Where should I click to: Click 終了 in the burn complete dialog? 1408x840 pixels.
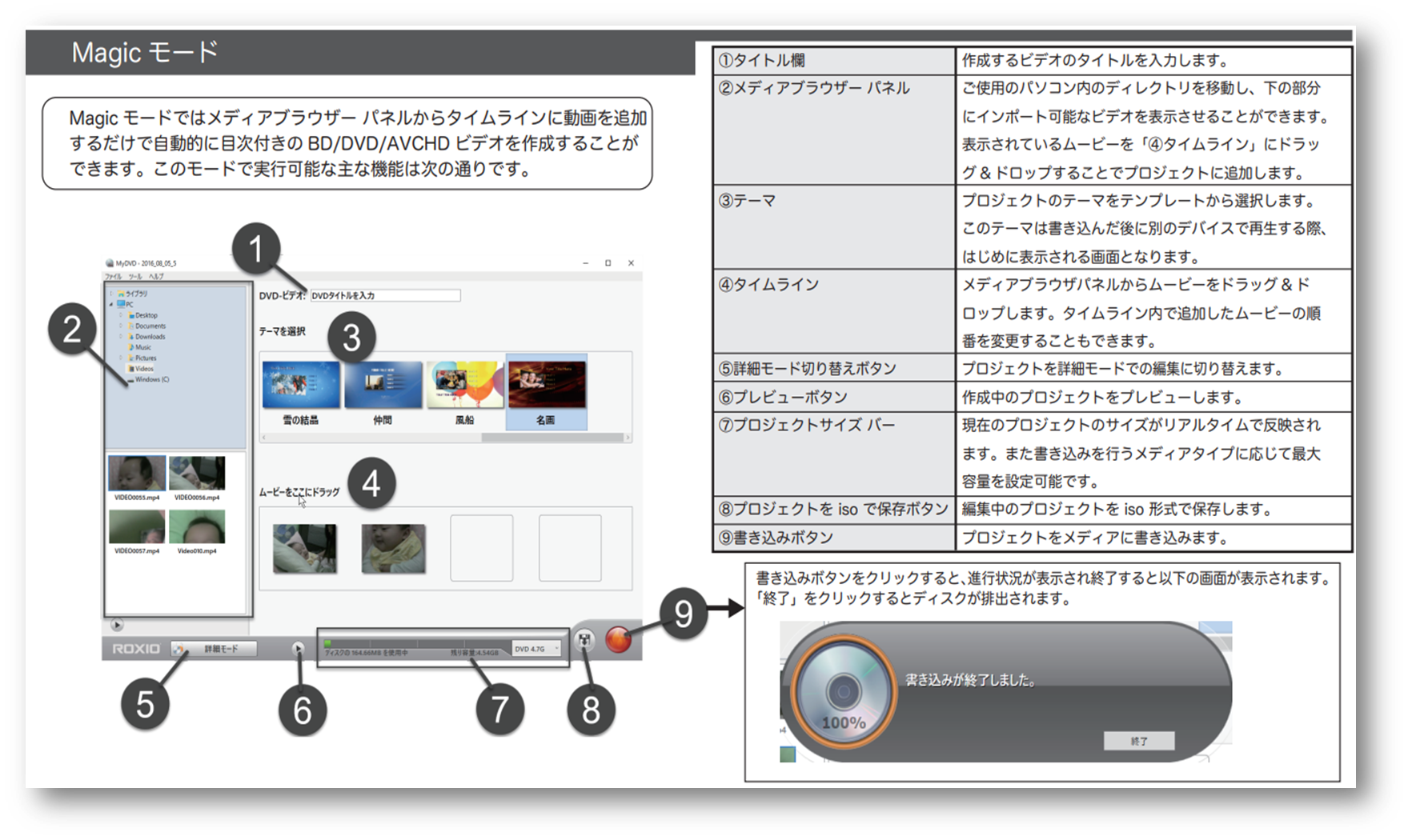(1139, 741)
